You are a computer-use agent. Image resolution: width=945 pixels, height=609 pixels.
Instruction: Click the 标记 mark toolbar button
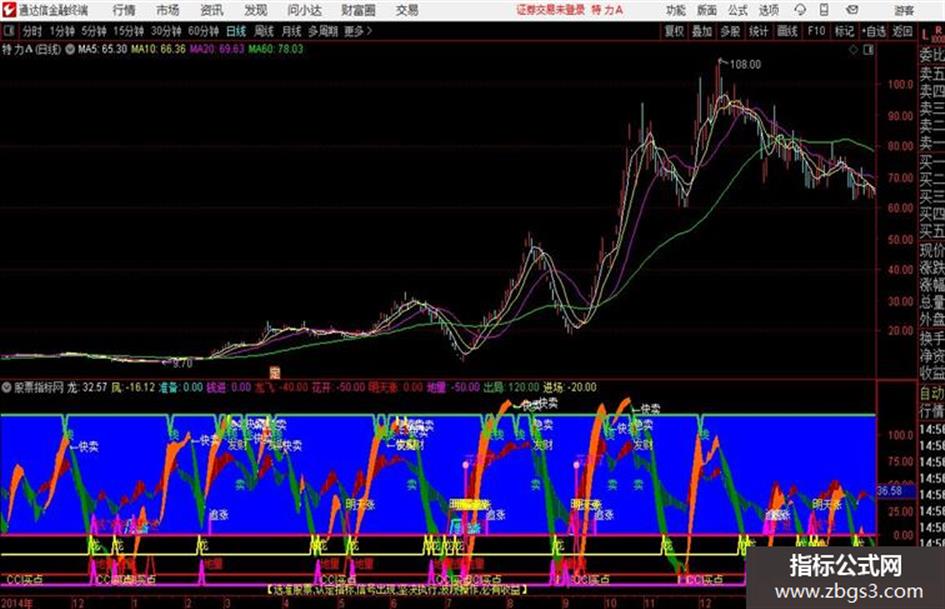(844, 31)
